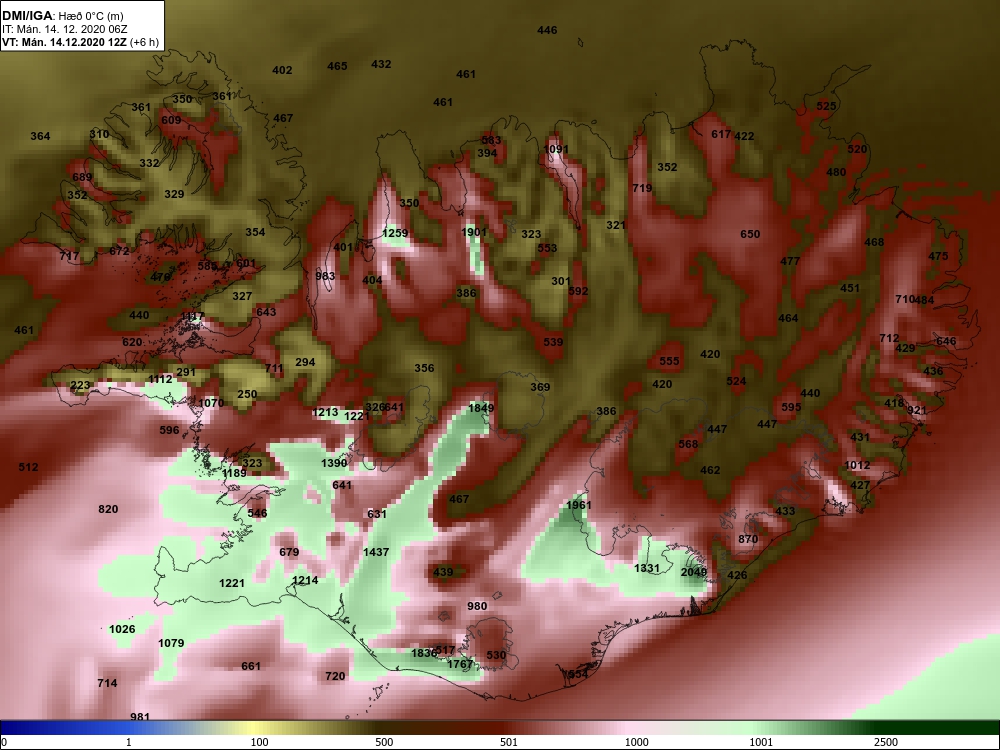Select the map value 1079
The height and width of the screenshot is (750, 1000).
pos(171,643)
